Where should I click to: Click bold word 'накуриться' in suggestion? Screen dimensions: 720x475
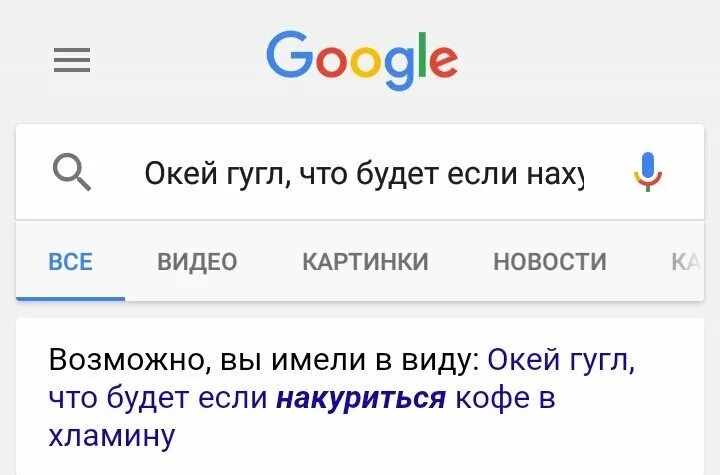[360, 398]
